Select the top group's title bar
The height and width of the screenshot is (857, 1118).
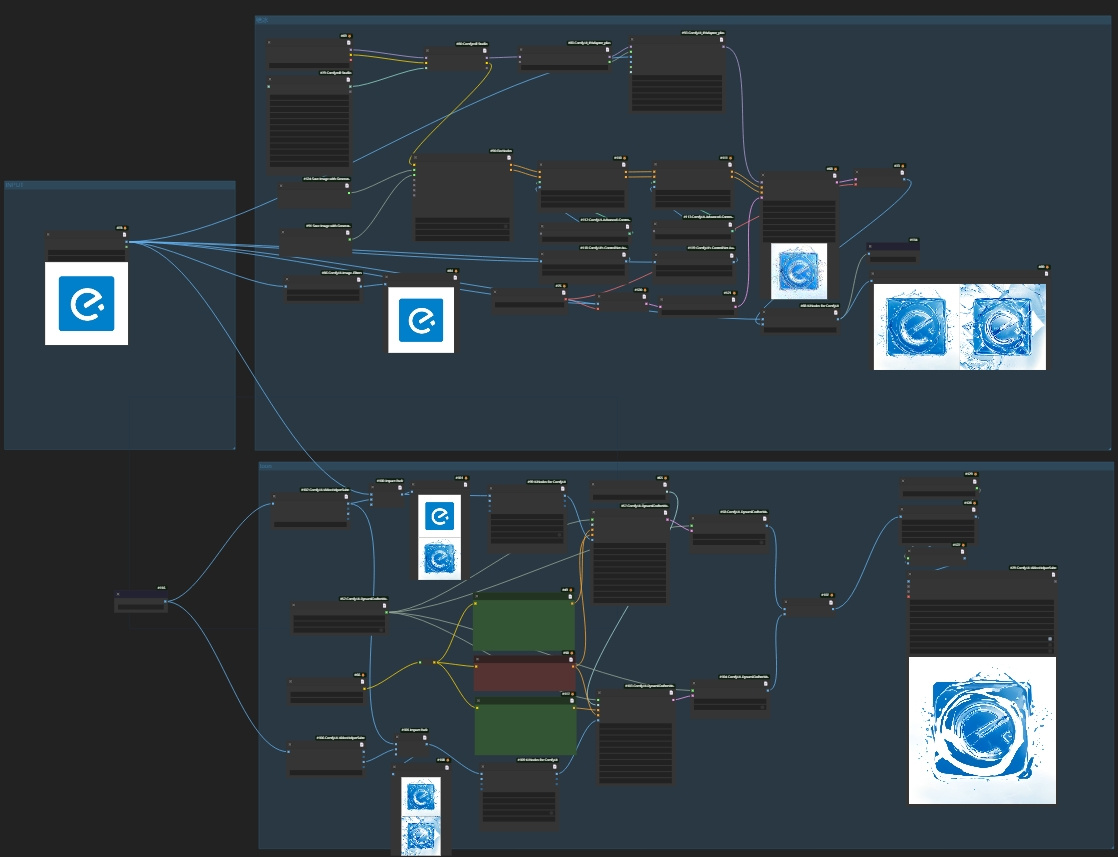(682, 20)
